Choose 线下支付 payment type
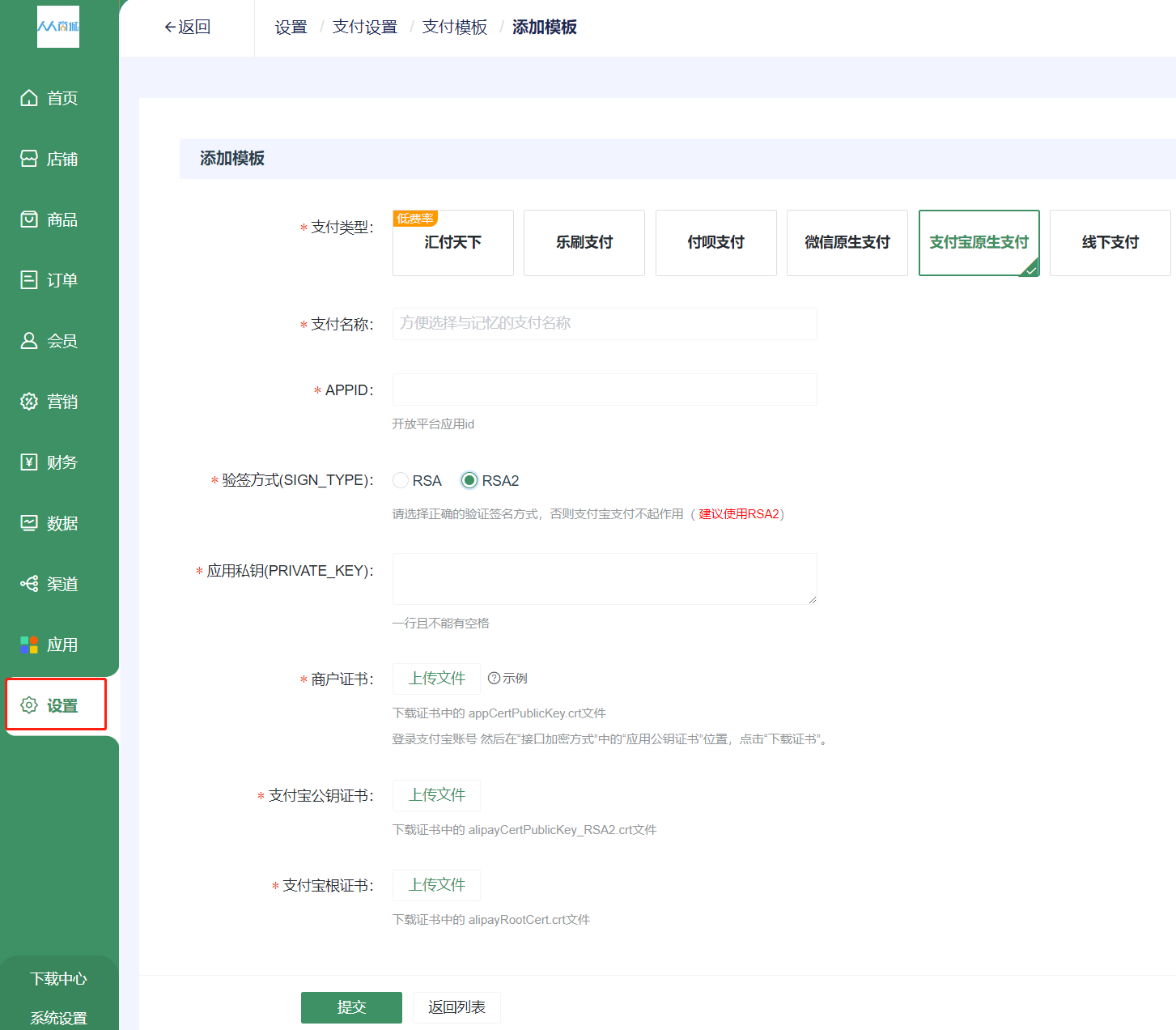1176x1030 pixels. coord(1110,243)
